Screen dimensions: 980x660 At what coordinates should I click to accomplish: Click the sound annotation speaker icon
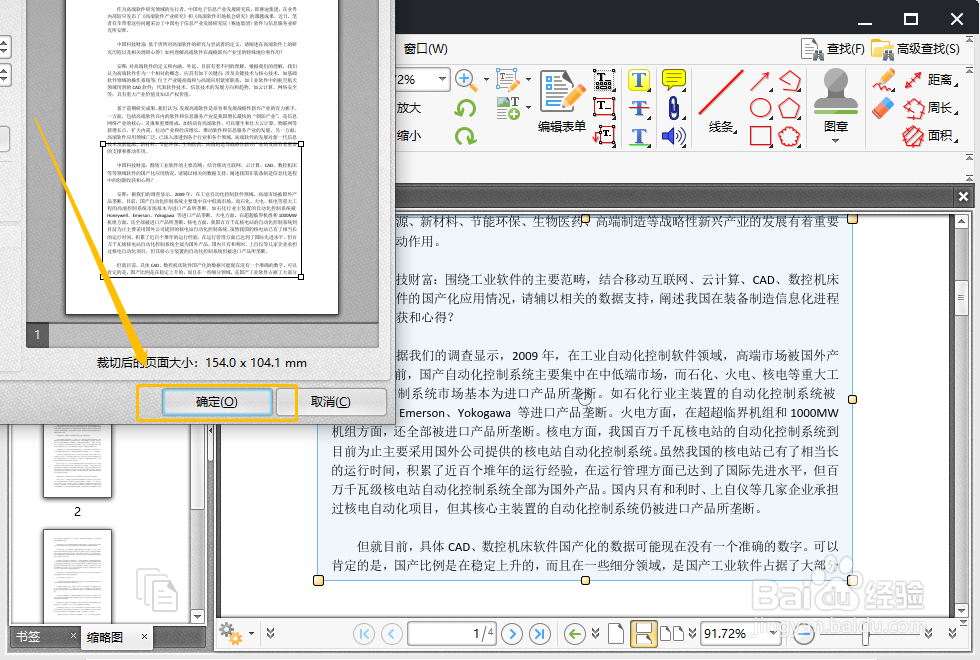point(673,134)
